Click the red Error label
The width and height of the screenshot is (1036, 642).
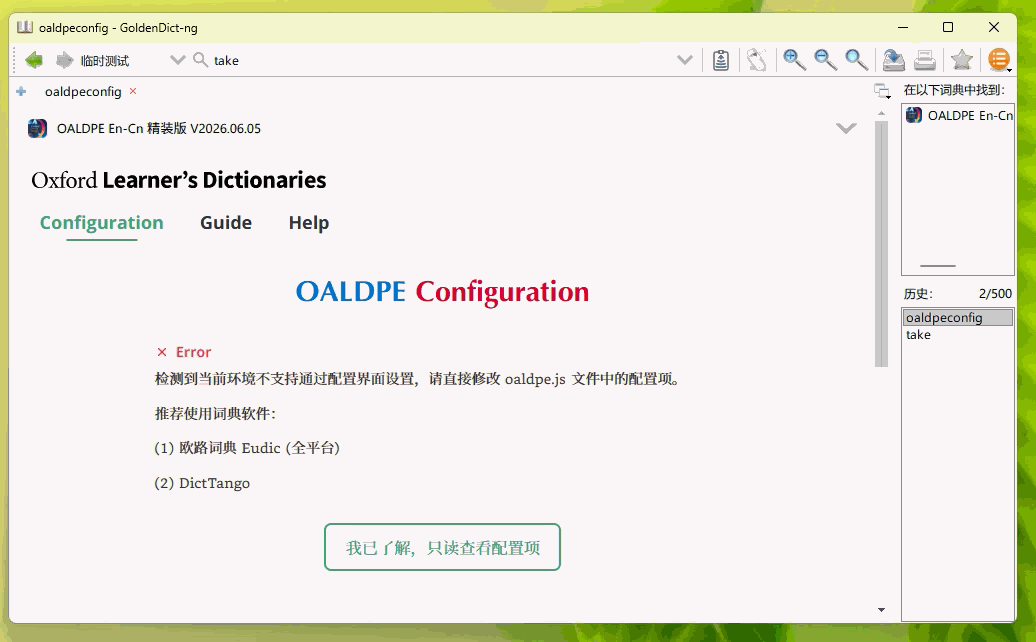[193, 352]
